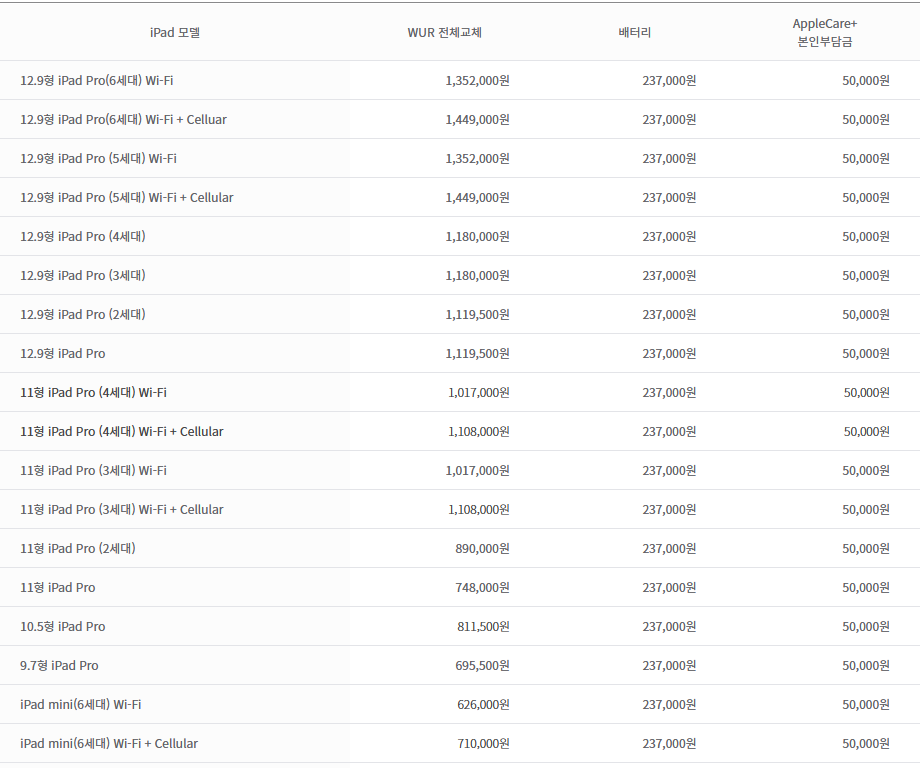The height and width of the screenshot is (768, 921).
Task: Click 50,000원 in 10.5형 iPad Pro row
Action: pos(866,626)
